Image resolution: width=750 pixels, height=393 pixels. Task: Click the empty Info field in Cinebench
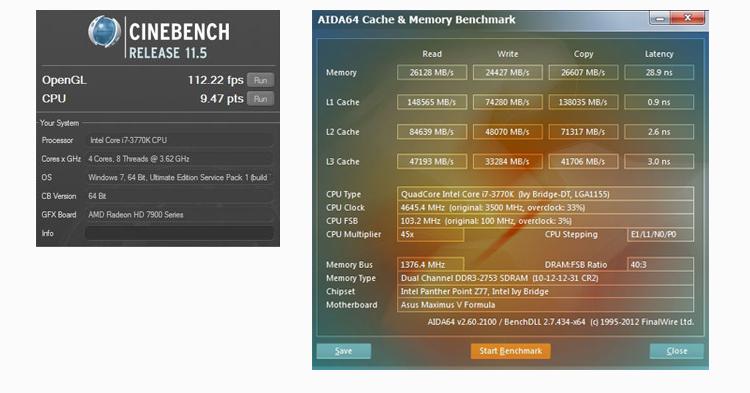point(179,233)
